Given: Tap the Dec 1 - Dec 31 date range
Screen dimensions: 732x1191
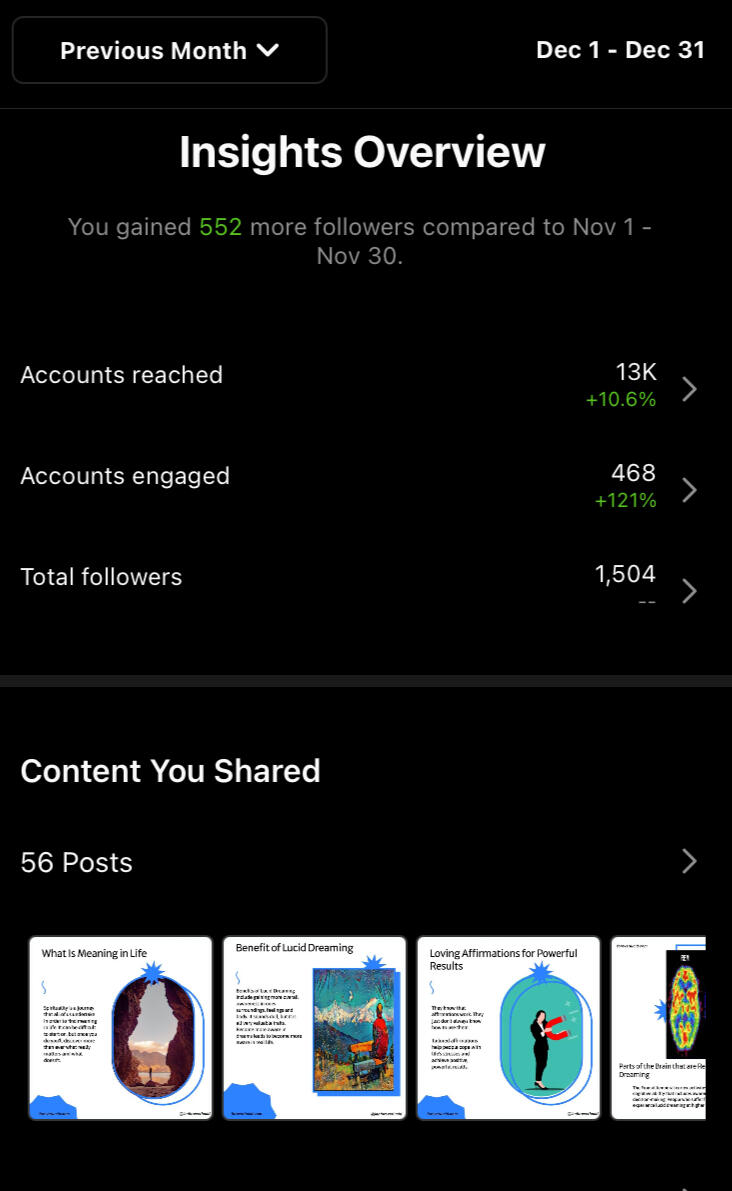Looking at the screenshot, I should (620, 50).
